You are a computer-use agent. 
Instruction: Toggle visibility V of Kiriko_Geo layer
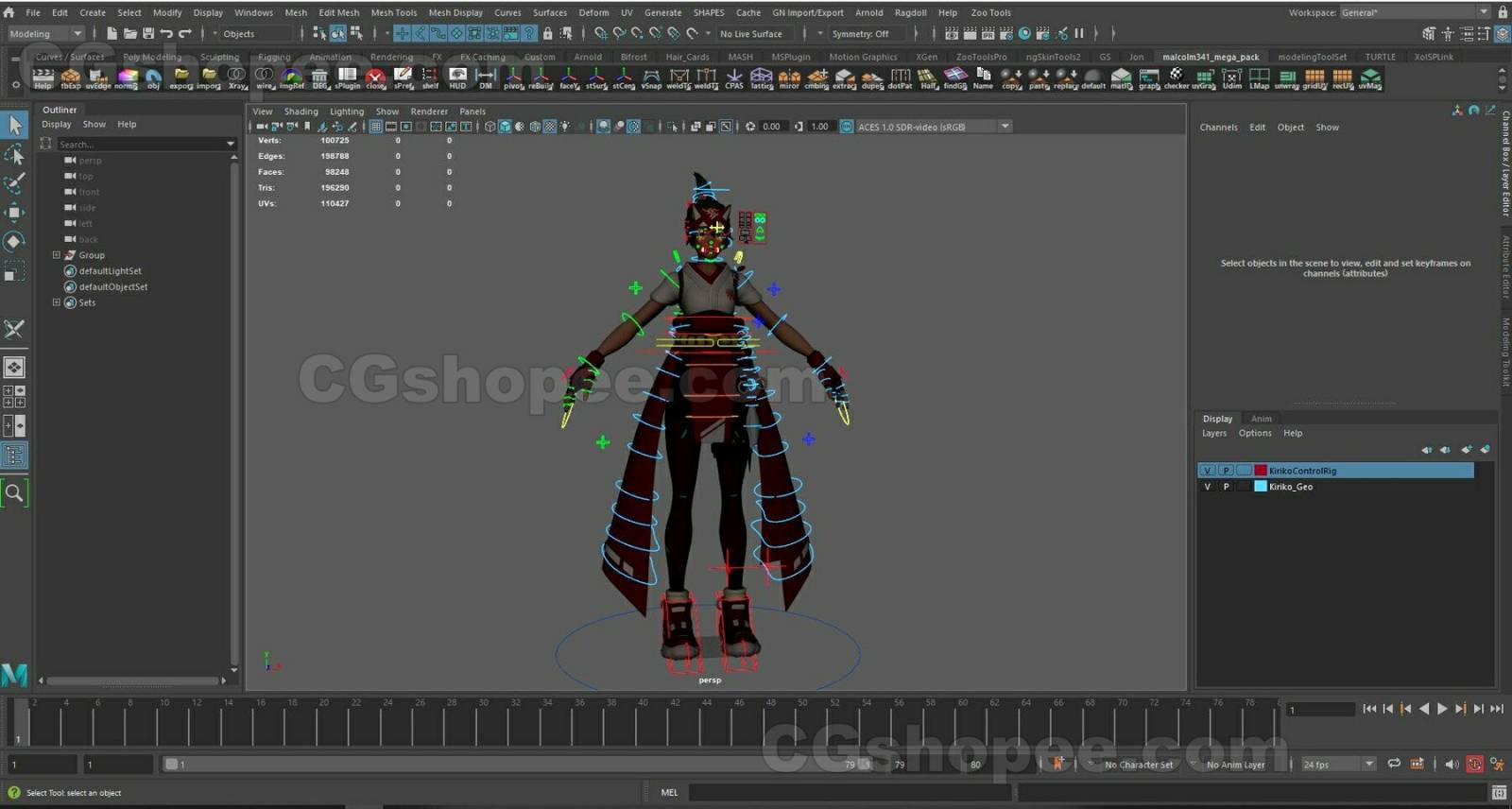1207,487
